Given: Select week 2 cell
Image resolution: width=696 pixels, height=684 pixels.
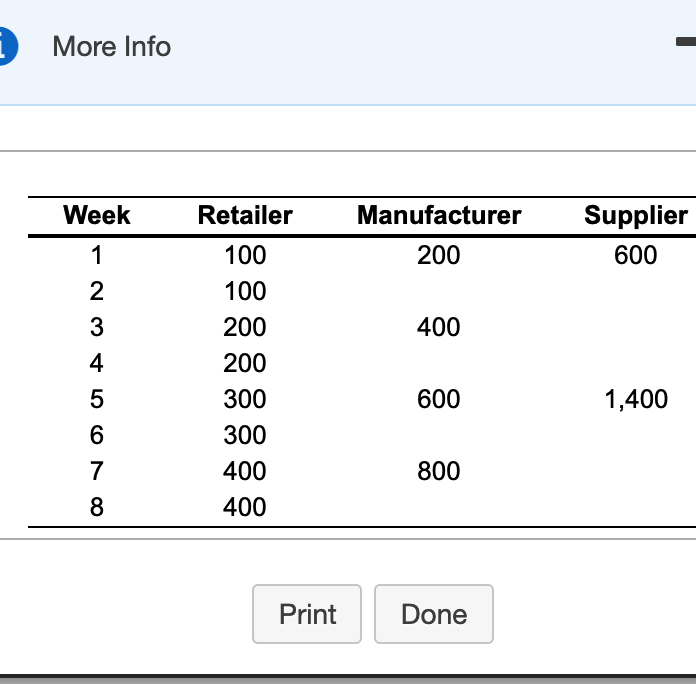Looking at the screenshot, I should click(x=97, y=291).
